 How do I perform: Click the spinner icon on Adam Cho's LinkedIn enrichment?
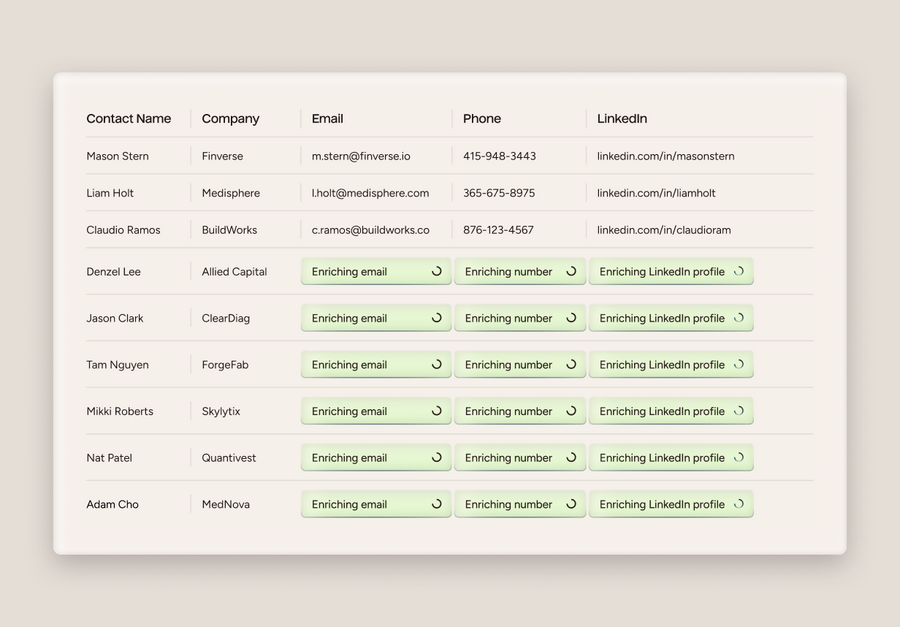(739, 504)
